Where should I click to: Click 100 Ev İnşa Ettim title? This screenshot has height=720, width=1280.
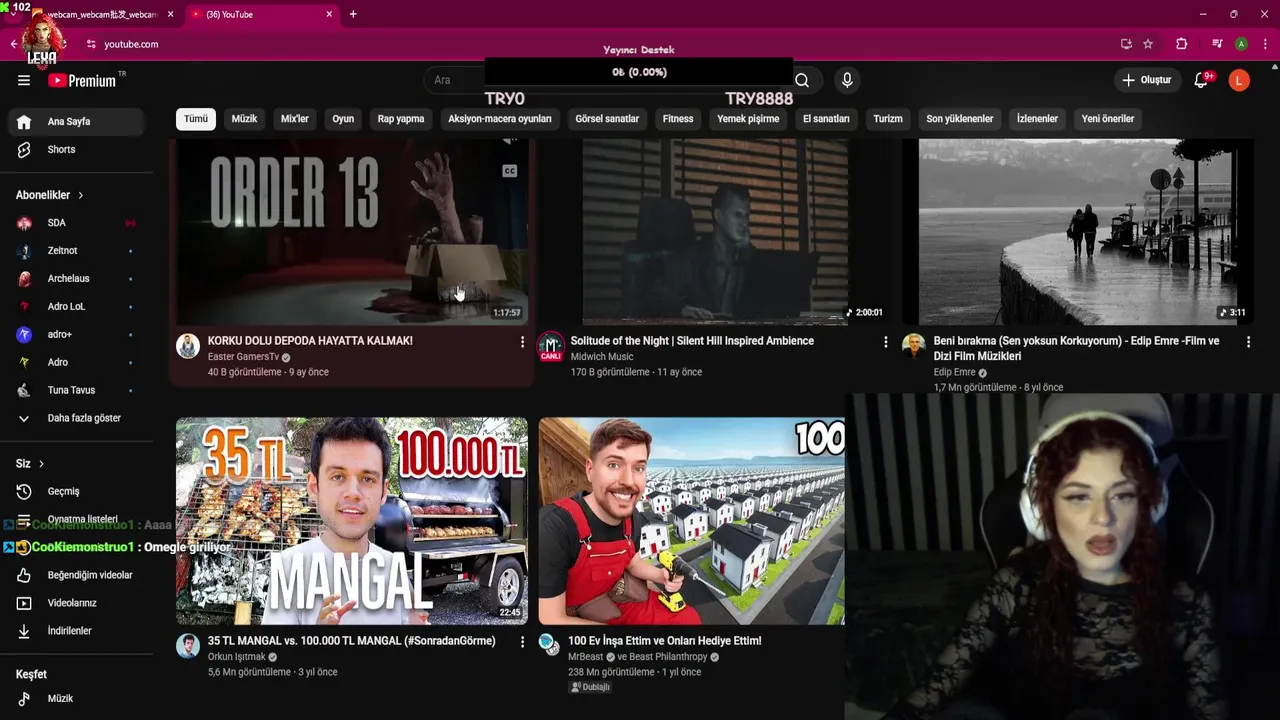(665, 641)
